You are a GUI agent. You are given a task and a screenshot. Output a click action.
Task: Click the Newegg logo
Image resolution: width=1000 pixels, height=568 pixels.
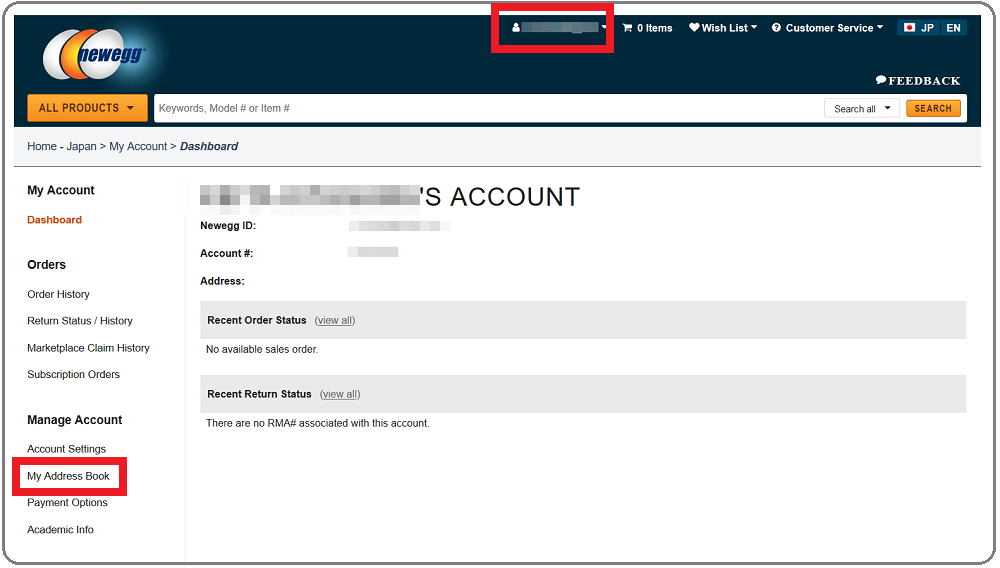(x=94, y=54)
